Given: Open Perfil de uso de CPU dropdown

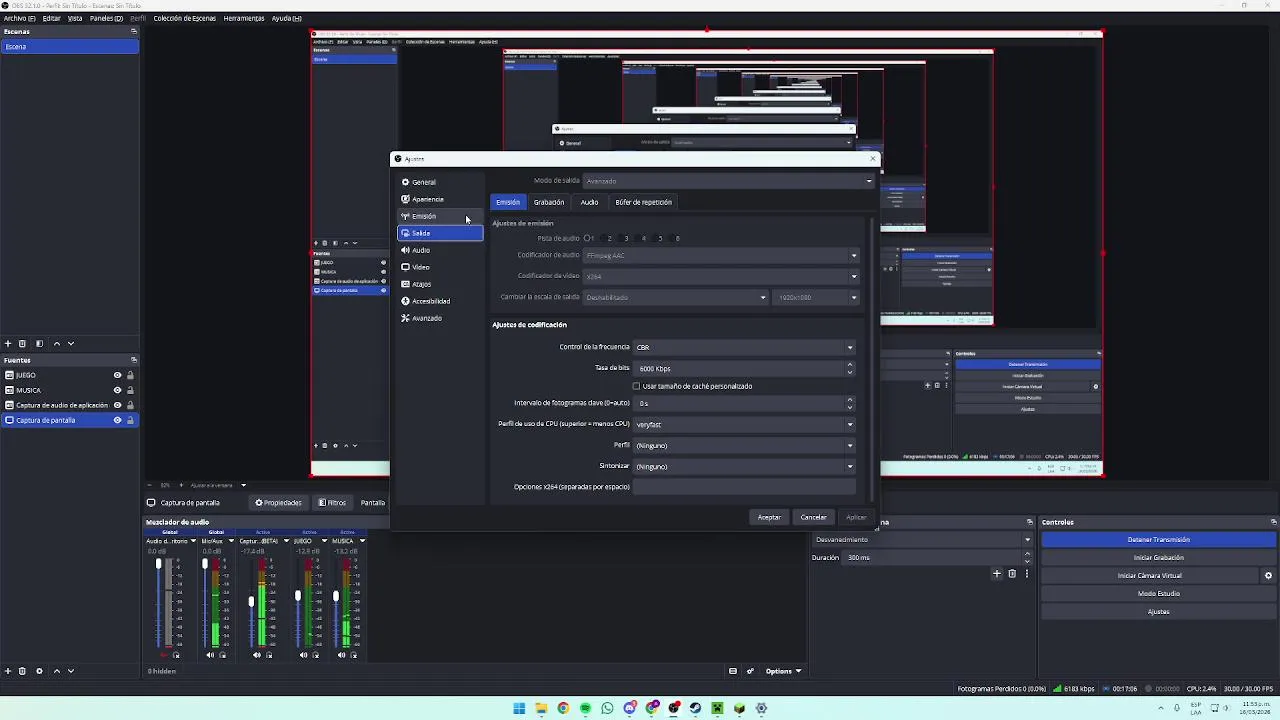Looking at the screenshot, I should click(745, 424).
